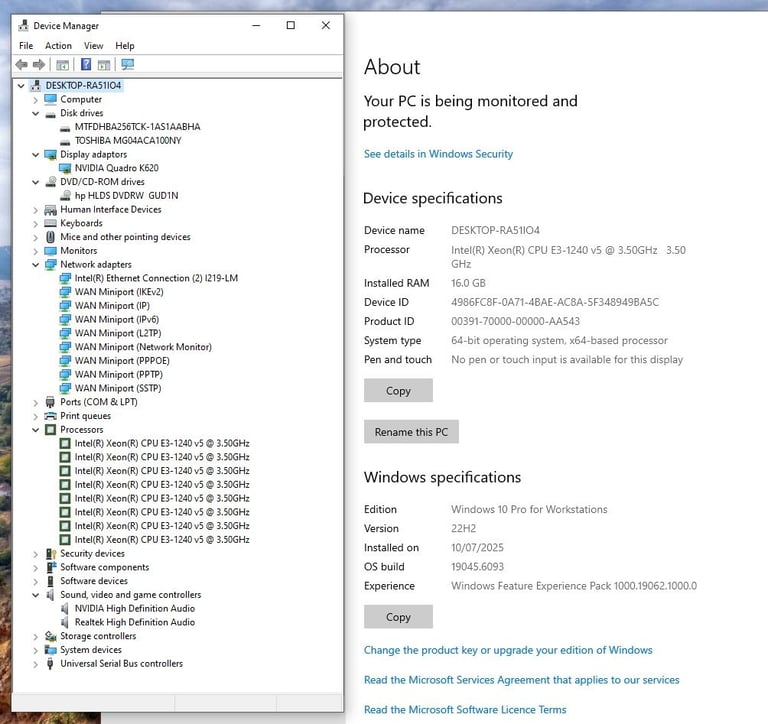The image size is (768, 724).
Task: Collapse Sound, video and game controllers
Action: (35, 595)
